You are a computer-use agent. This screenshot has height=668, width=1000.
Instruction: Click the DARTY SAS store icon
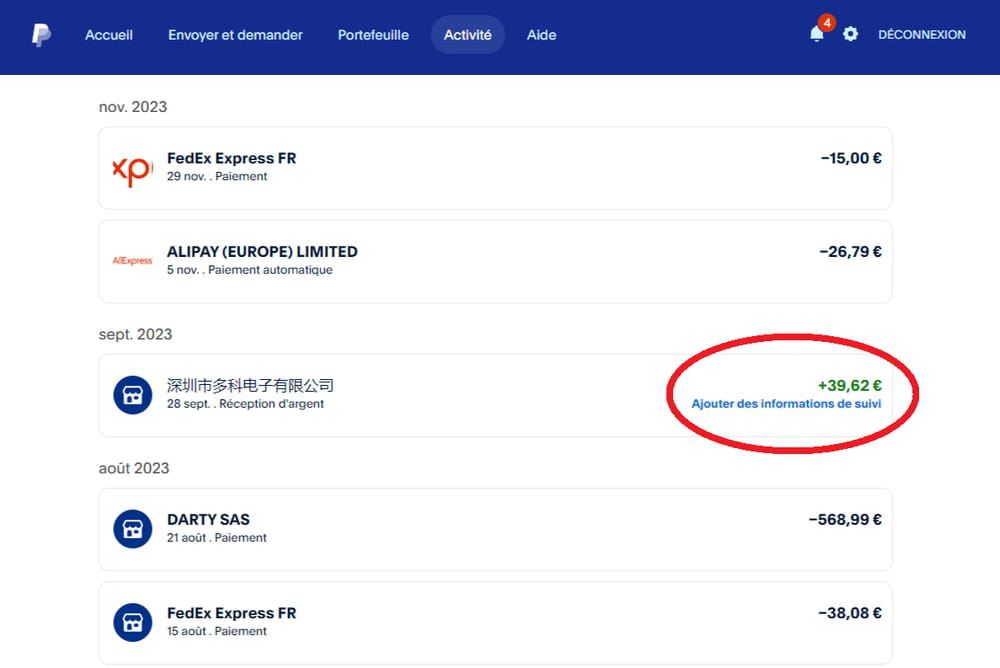pyautogui.click(x=133, y=529)
